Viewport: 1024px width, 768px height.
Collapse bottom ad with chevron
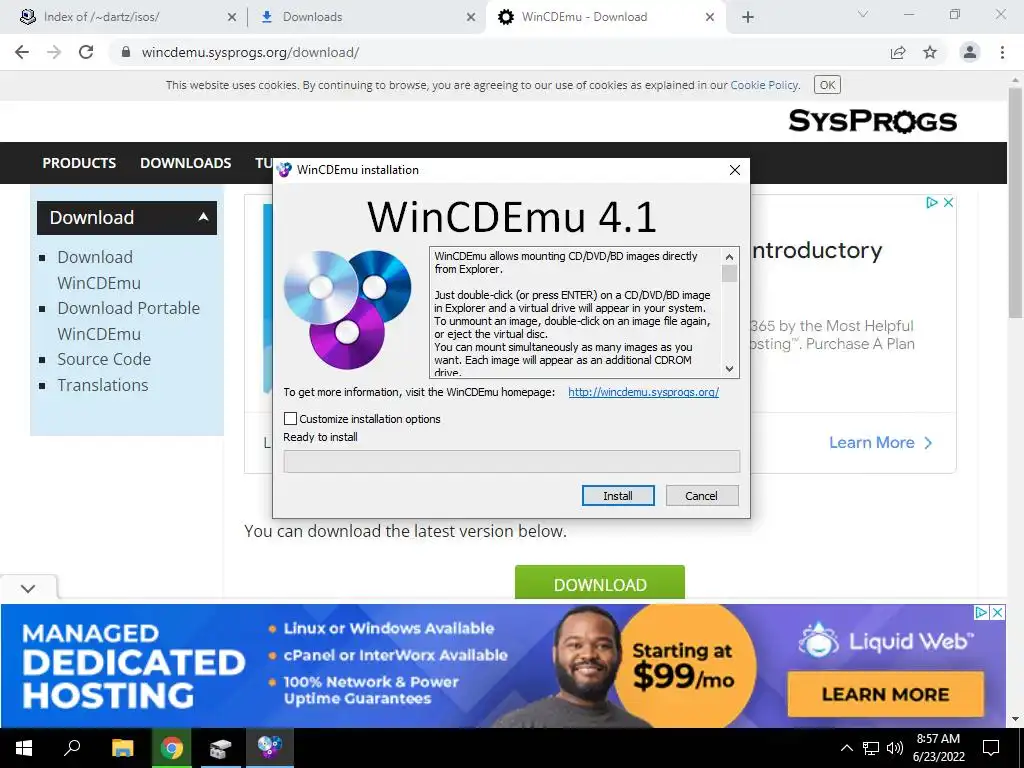tap(28, 588)
